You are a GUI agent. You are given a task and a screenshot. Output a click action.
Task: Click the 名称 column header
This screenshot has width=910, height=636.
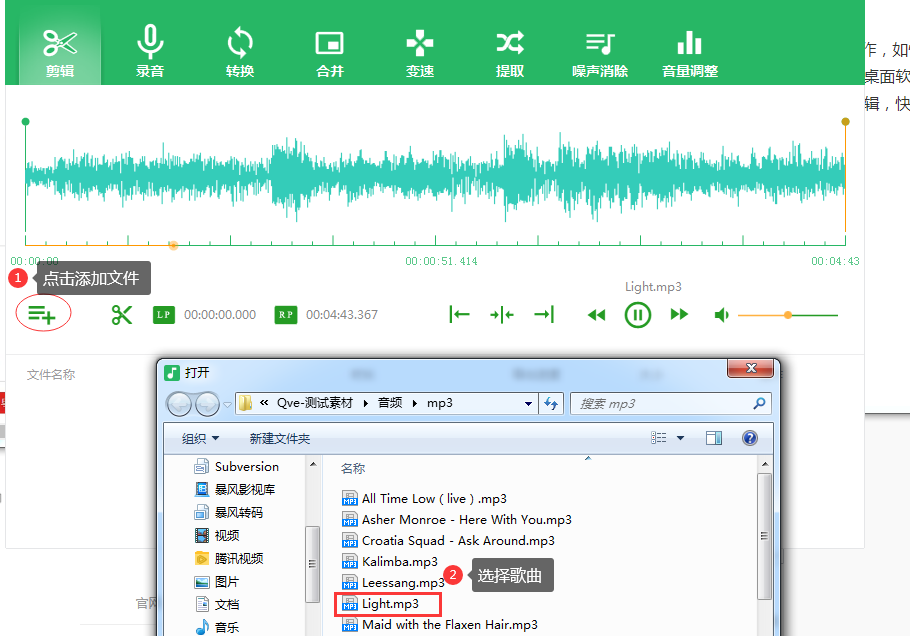(353, 468)
